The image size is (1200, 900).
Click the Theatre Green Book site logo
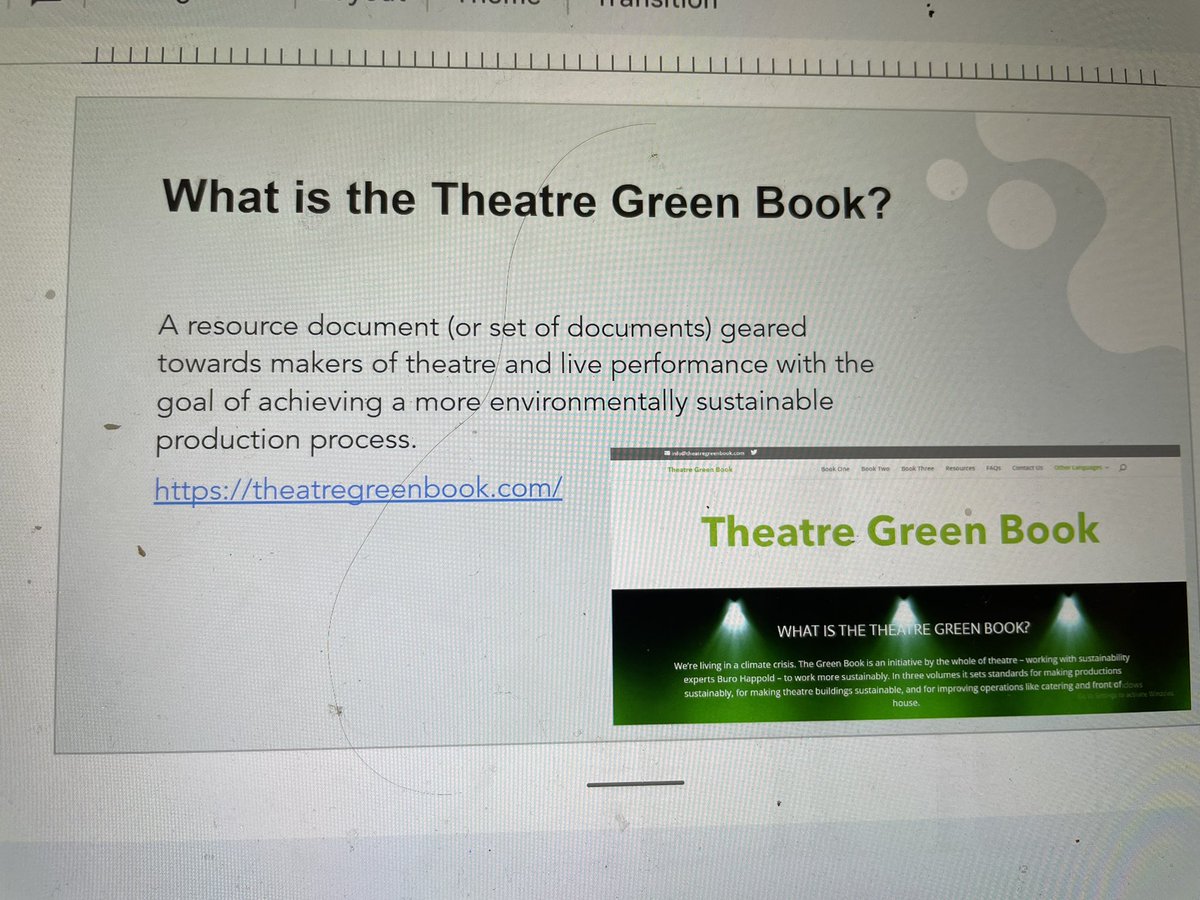click(x=699, y=470)
